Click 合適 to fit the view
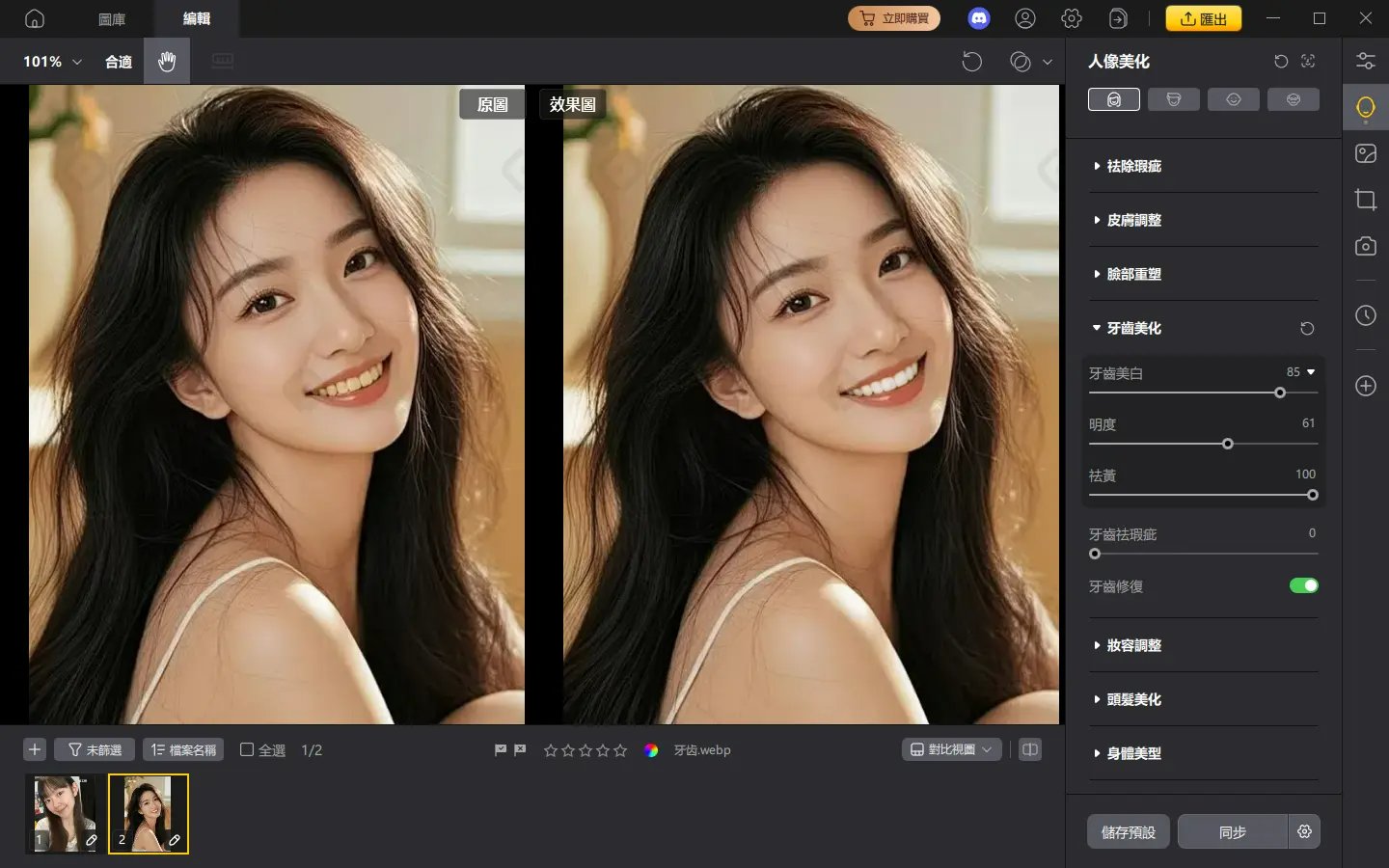 [x=117, y=61]
